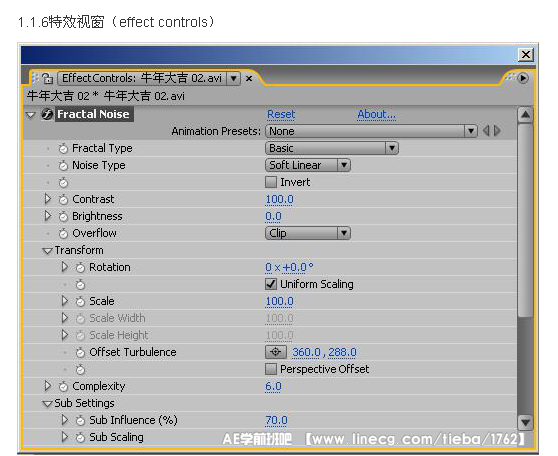Image resolution: width=558 pixels, height=456 pixels.
Task: Open the Overflow dropdown set to Clip
Action: pos(308,233)
